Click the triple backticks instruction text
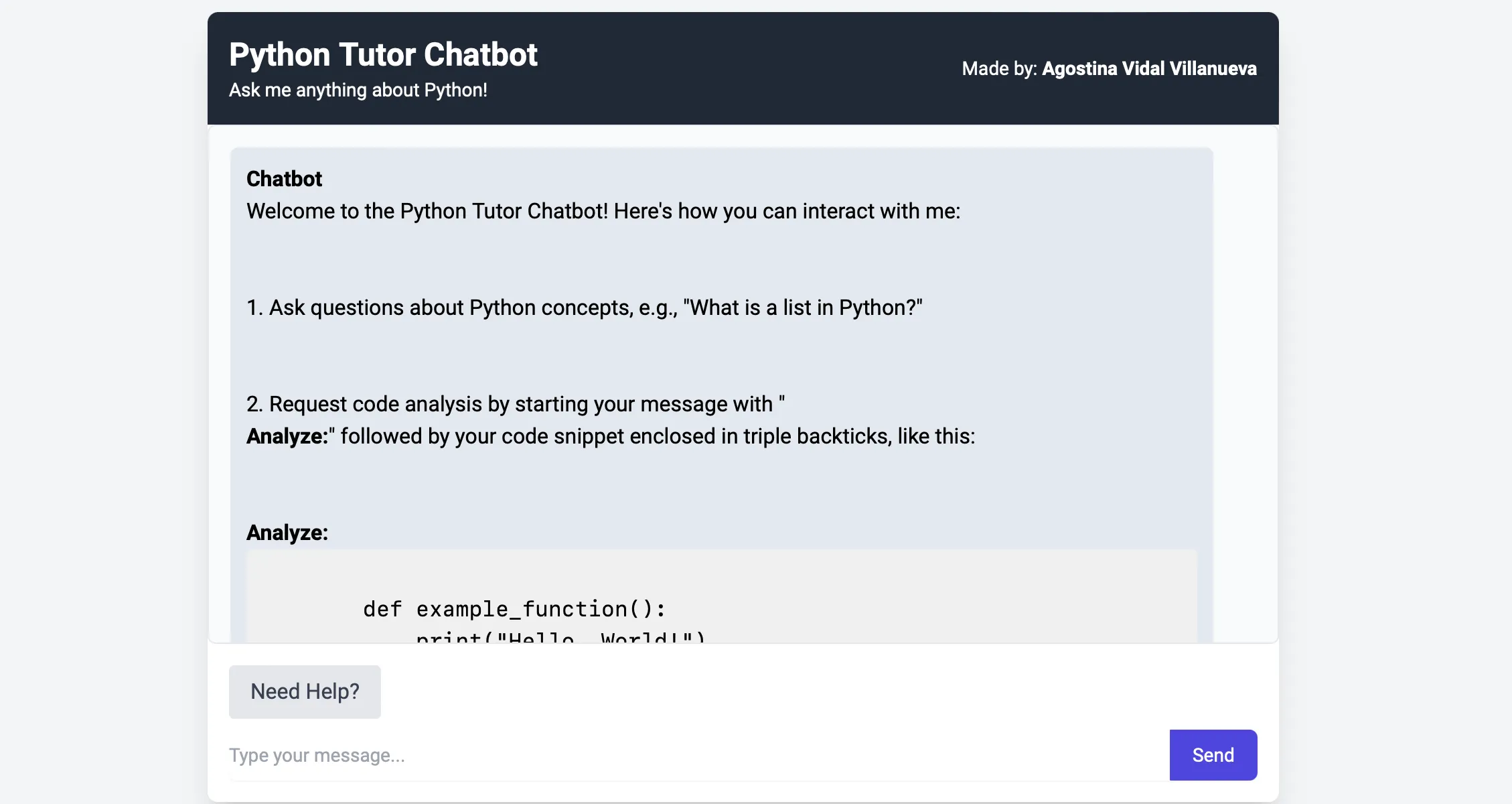This screenshot has width=1512, height=804. (723, 436)
